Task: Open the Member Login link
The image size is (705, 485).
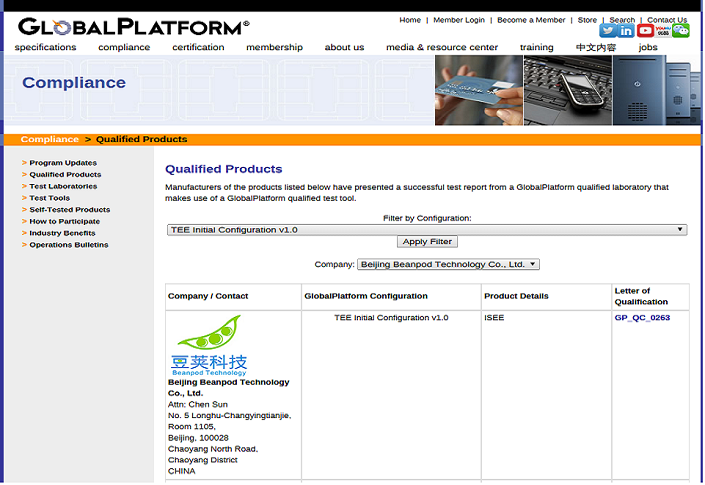Action: 459,20
